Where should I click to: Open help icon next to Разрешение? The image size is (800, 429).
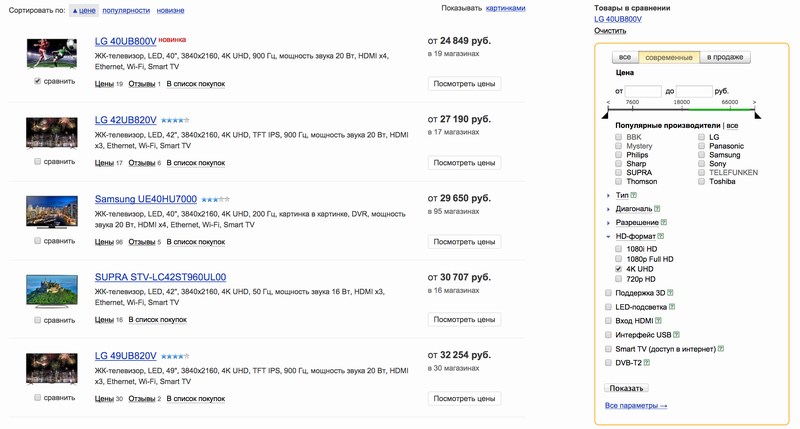[664, 222]
